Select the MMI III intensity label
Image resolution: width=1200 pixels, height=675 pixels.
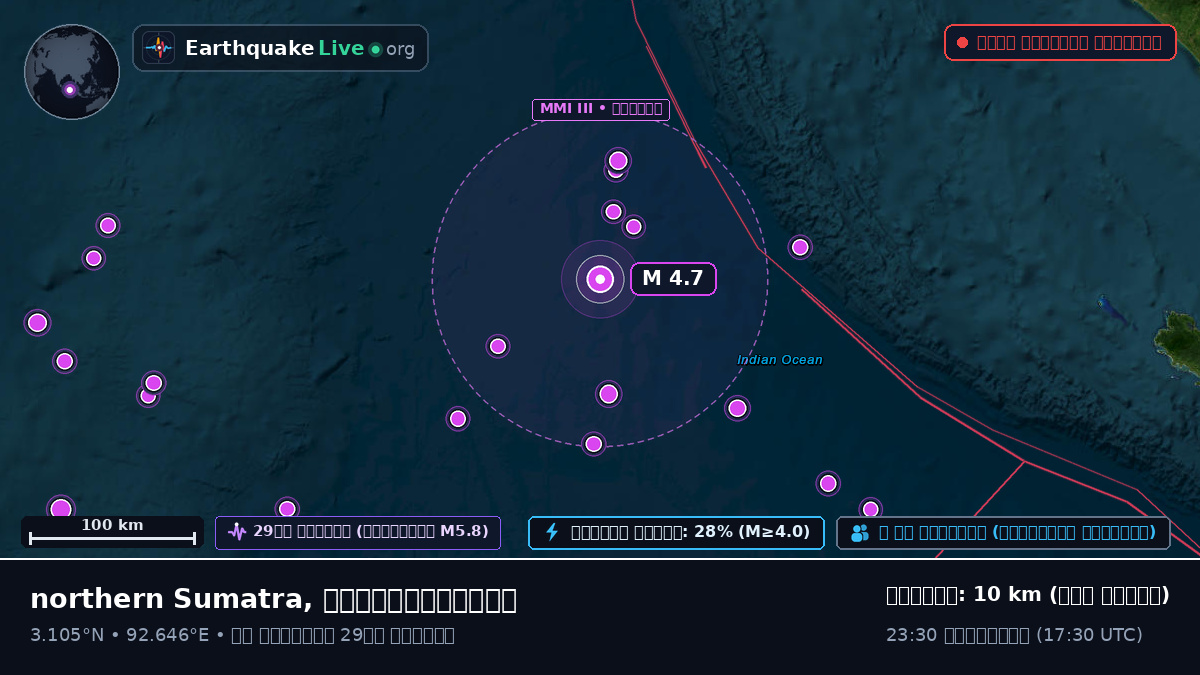(x=601, y=109)
